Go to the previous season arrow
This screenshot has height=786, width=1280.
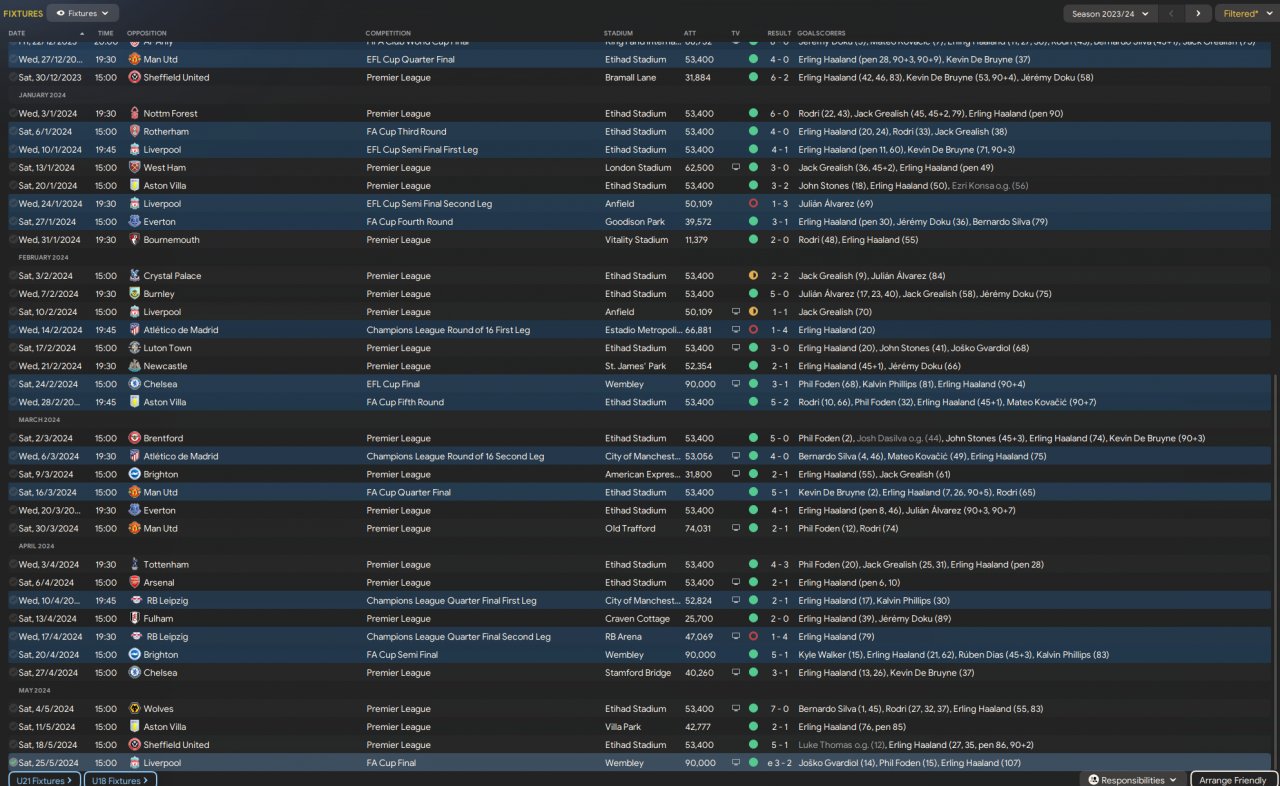tap(1171, 14)
